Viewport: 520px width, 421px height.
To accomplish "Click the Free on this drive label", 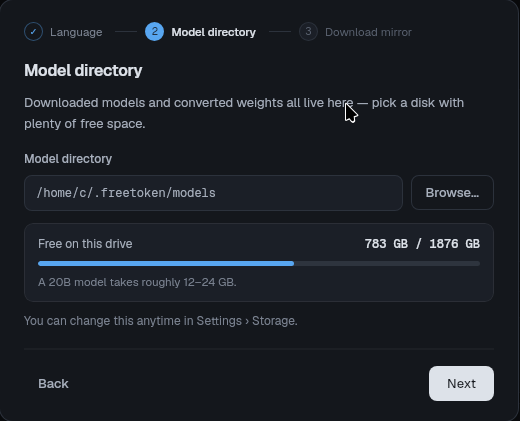I will pos(85,244).
